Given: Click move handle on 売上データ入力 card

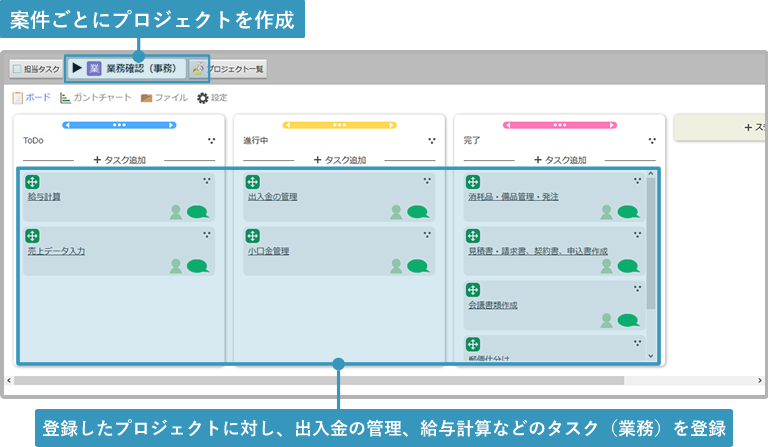Looking at the screenshot, I should click(32, 236).
